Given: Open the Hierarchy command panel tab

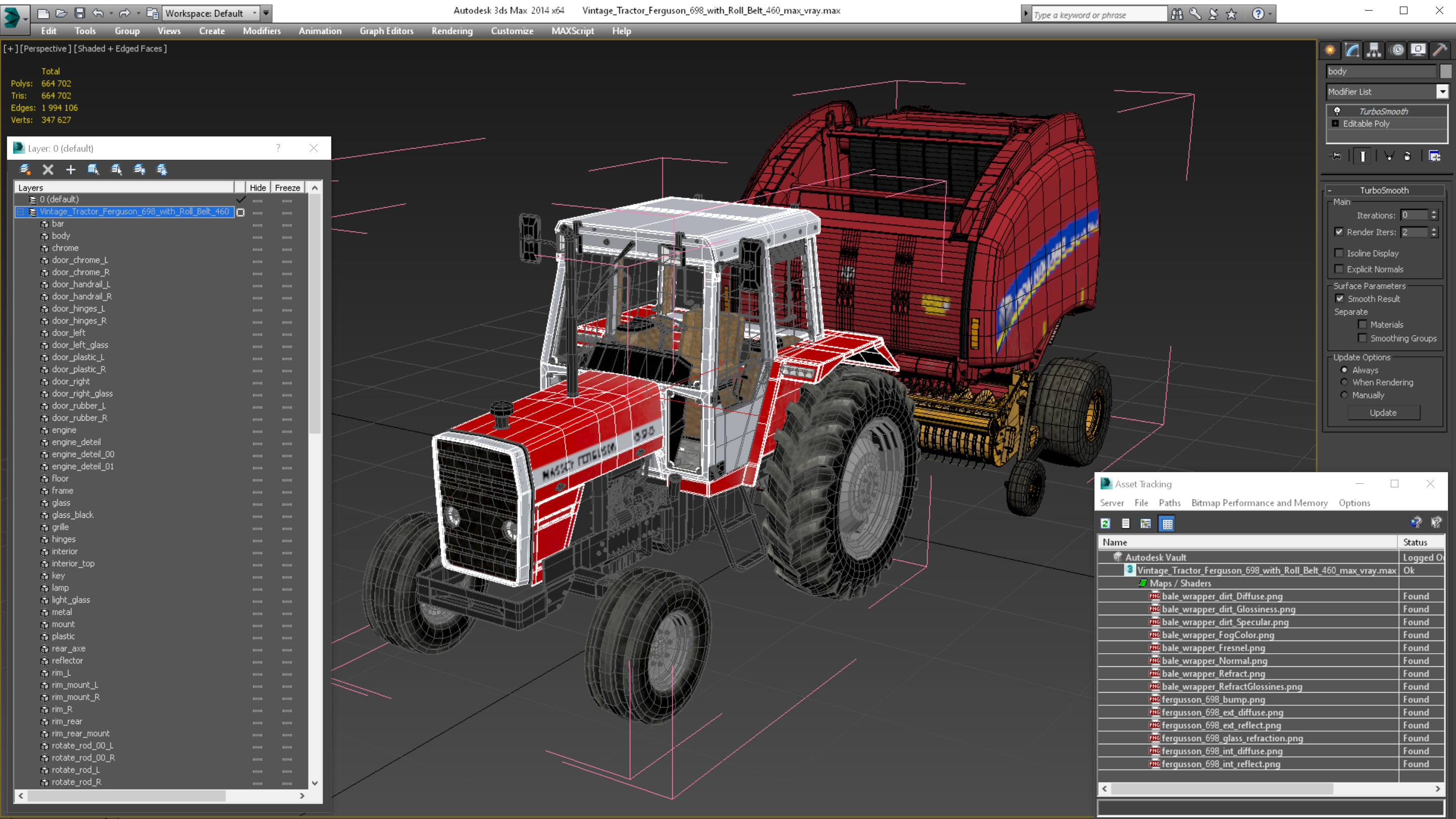Looking at the screenshot, I should click(1374, 51).
